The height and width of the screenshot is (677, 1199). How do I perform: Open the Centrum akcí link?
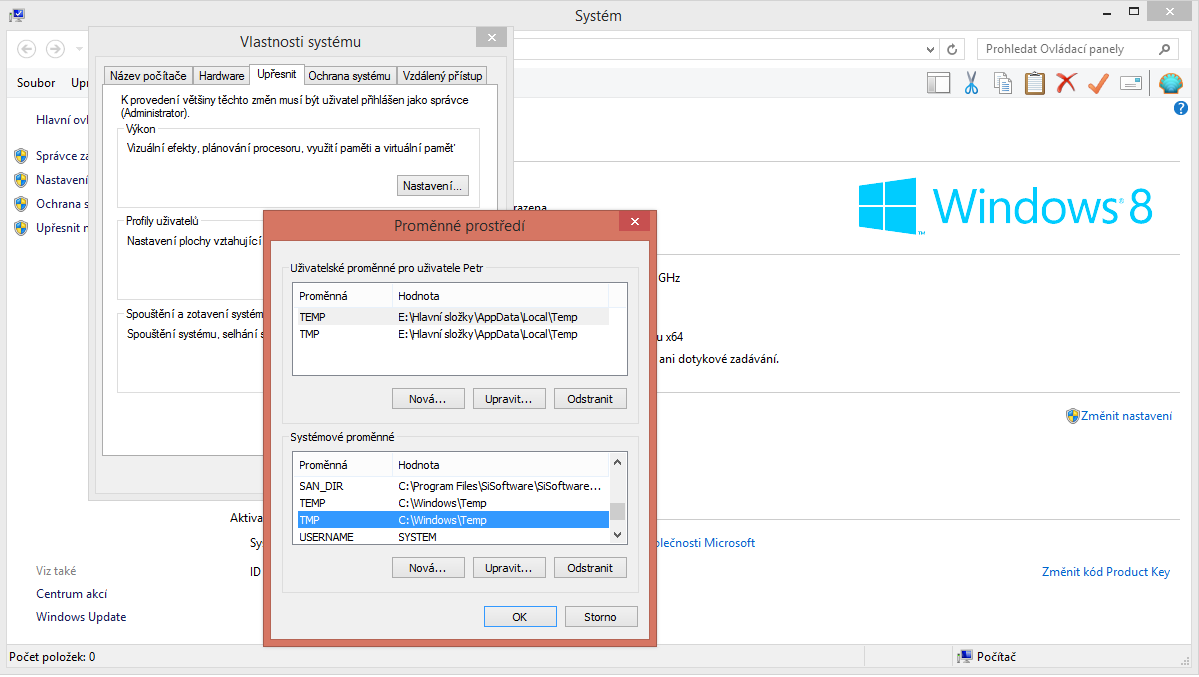71,594
